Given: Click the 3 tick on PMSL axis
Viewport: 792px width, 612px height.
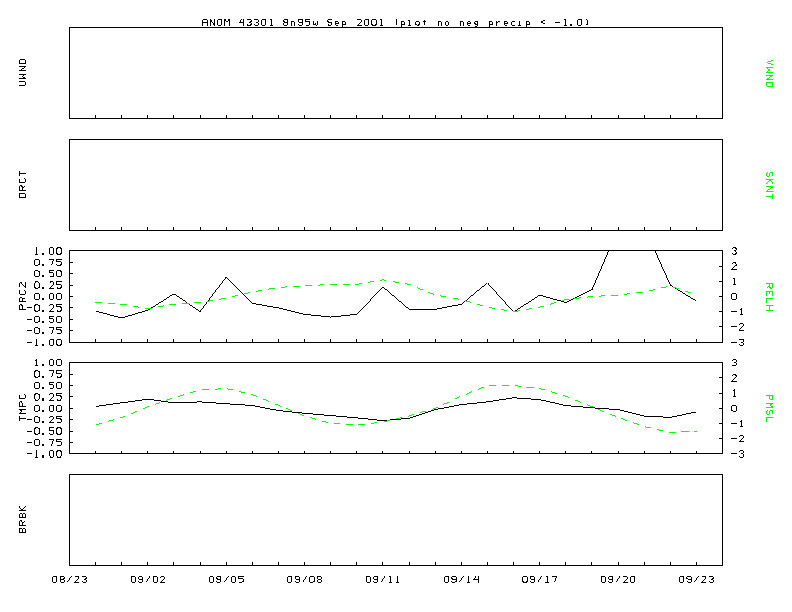Looking at the screenshot, I should [734, 363].
